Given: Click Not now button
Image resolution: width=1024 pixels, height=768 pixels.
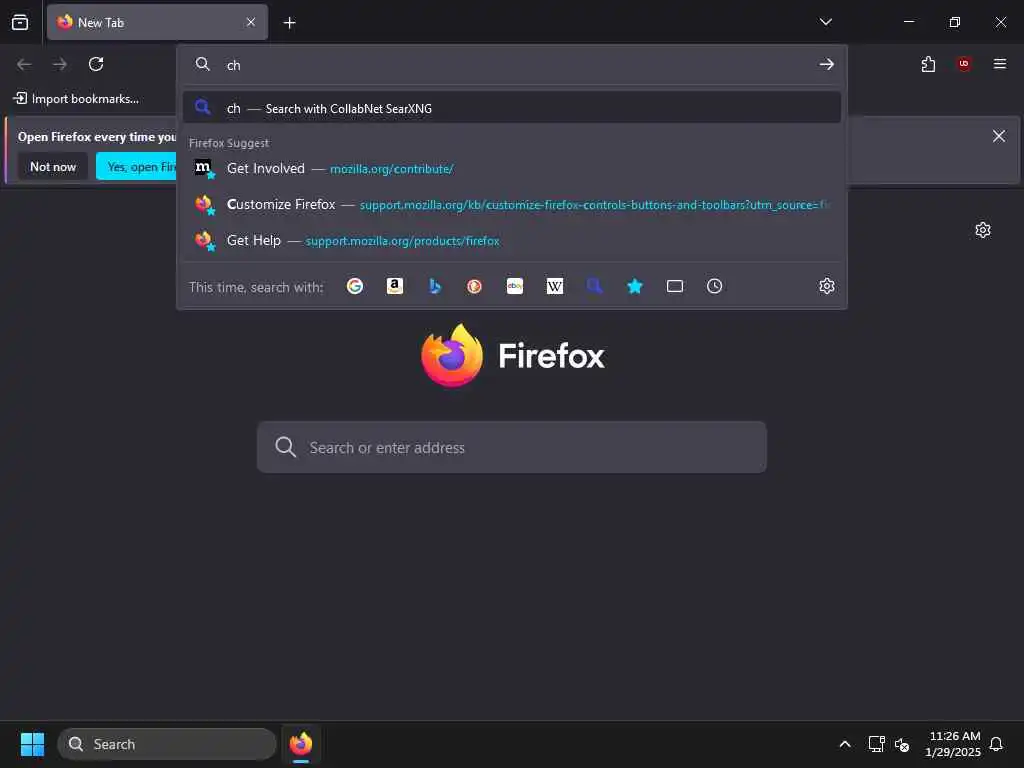Looking at the screenshot, I should point(53,167).
